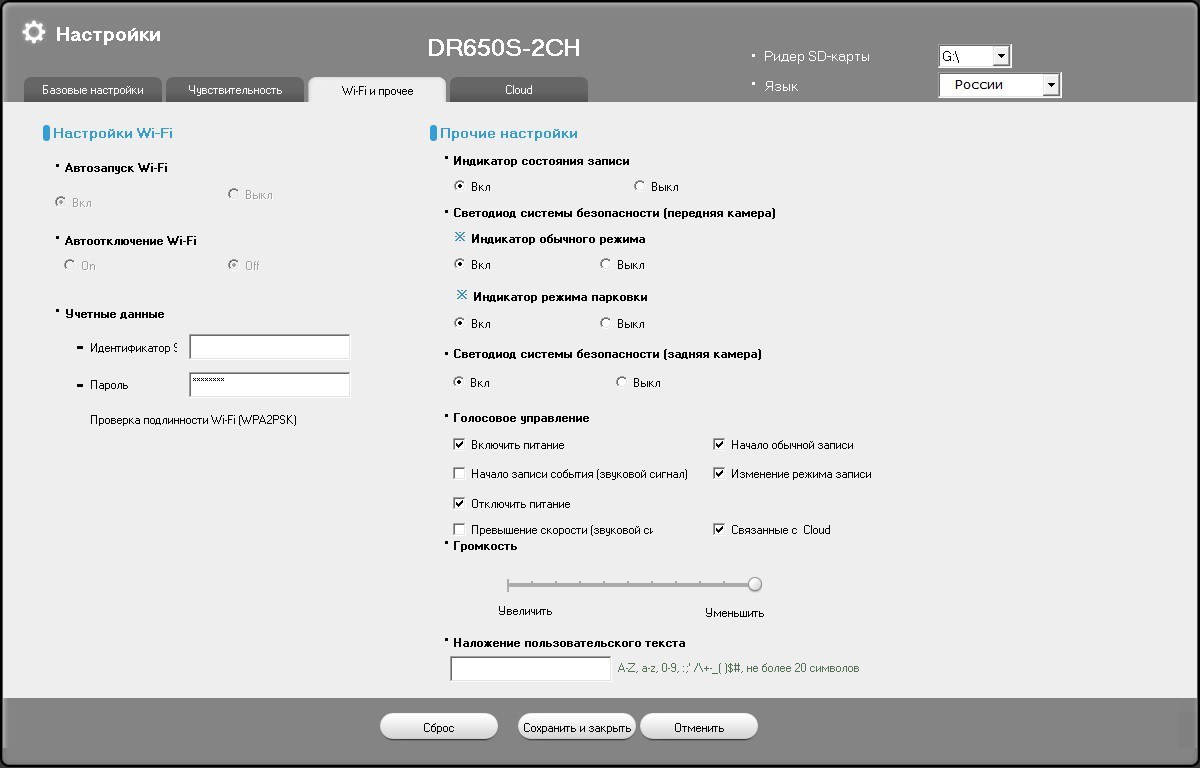Choose Off for Автоотключение Wi-Fi
1200x768 pixels.
(x=233, y=265)
